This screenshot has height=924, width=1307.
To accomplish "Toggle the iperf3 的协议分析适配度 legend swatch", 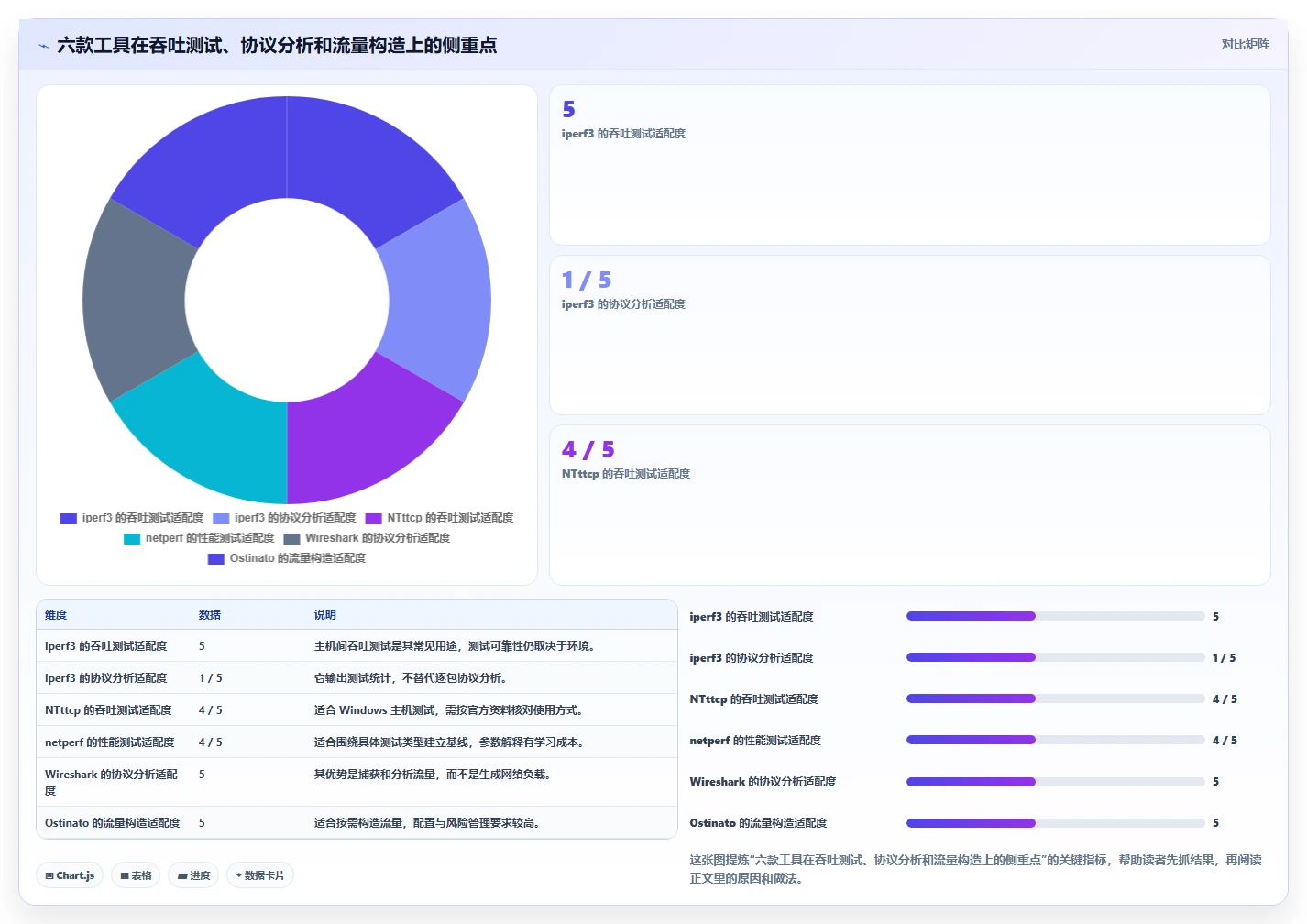I will [x=221, y=518].
